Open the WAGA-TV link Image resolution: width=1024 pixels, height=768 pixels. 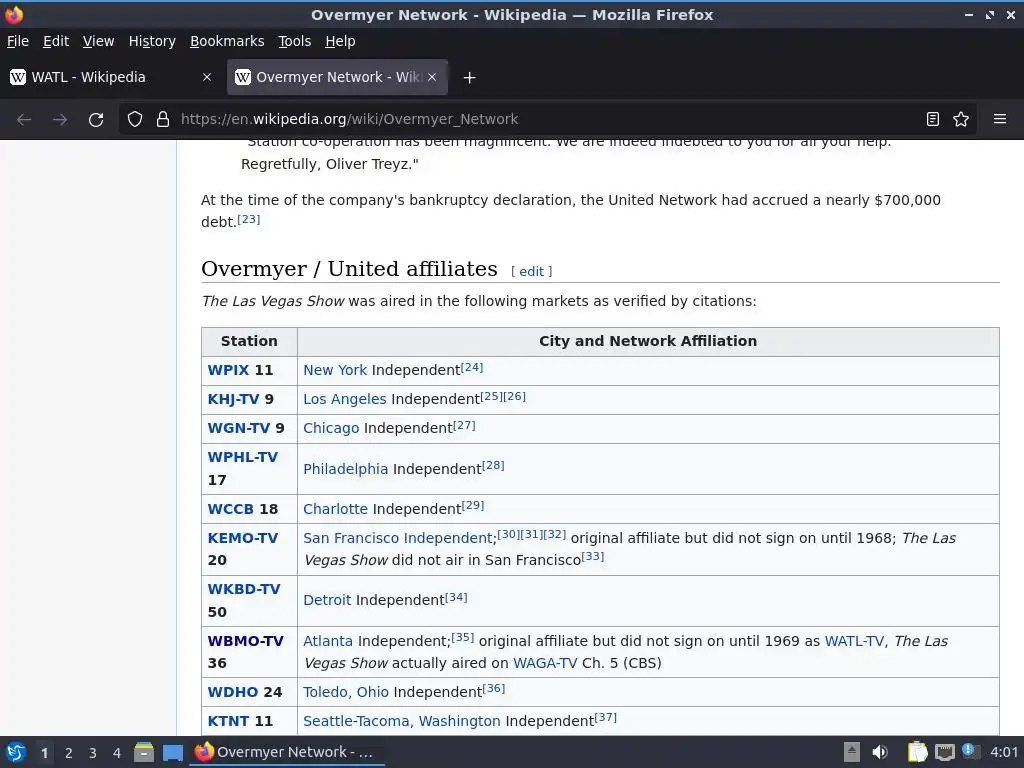pos(545,664)
